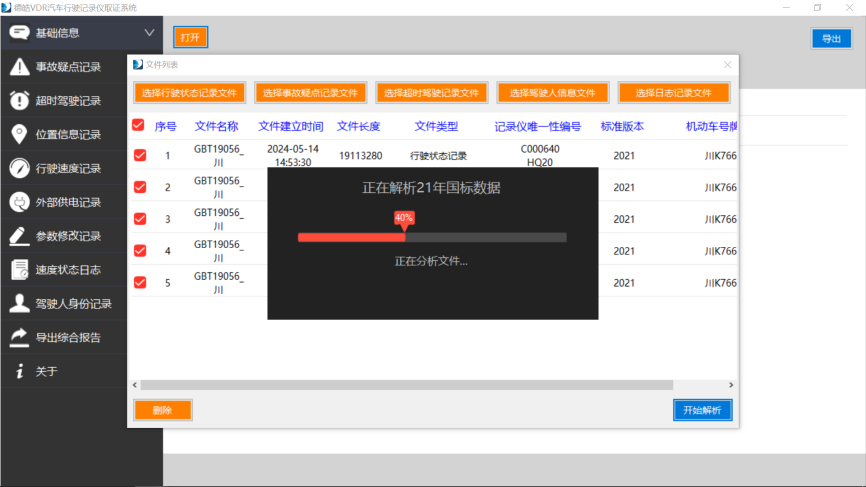Click the 基础信息 chat bubble icon
The width and height of the screenshot is (866, 487).
coord(19,33)
